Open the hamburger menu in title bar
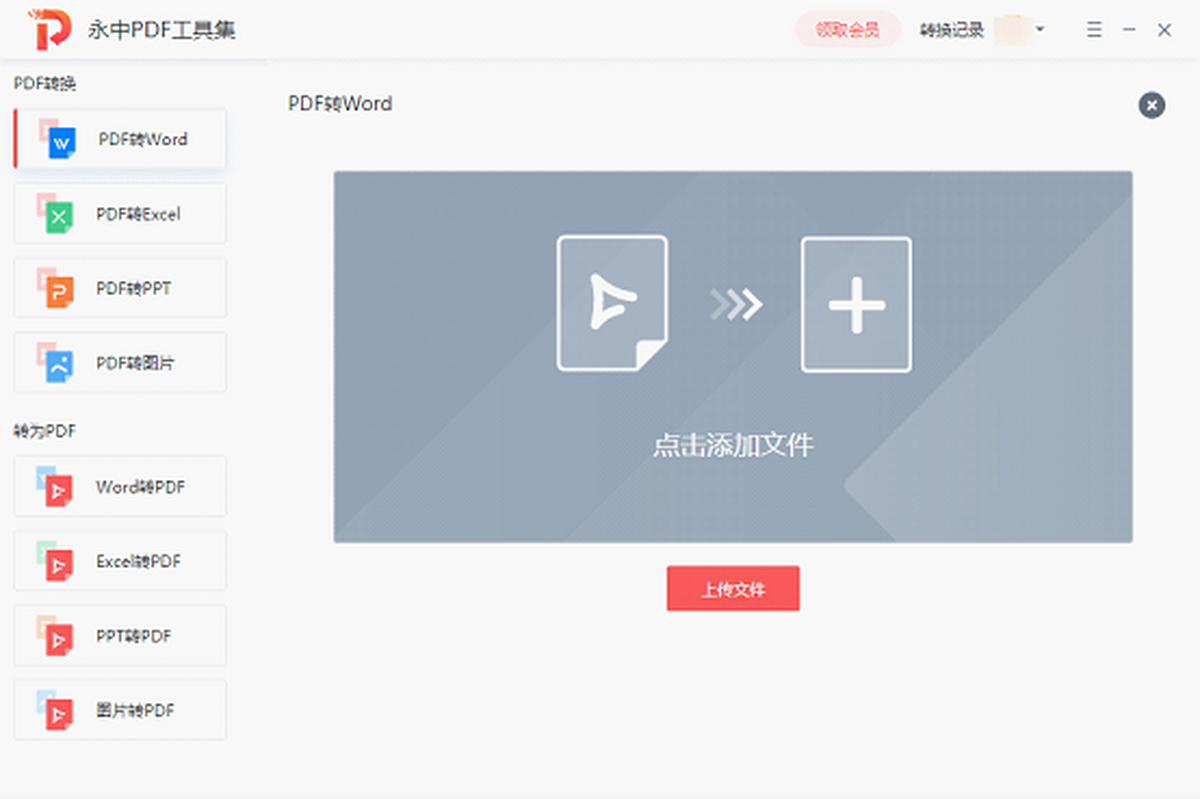The image size is (1200, 799). coord(1094,30)
